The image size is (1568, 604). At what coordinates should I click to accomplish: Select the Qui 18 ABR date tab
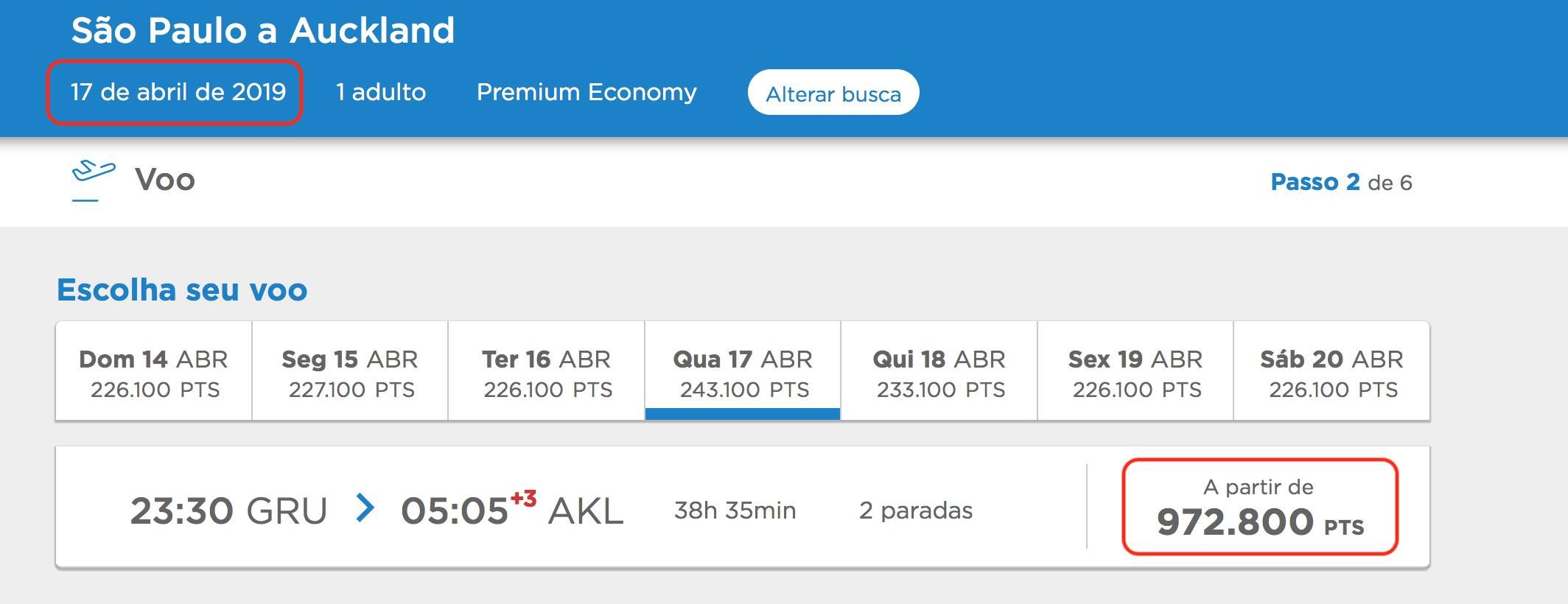pos(939,371)
